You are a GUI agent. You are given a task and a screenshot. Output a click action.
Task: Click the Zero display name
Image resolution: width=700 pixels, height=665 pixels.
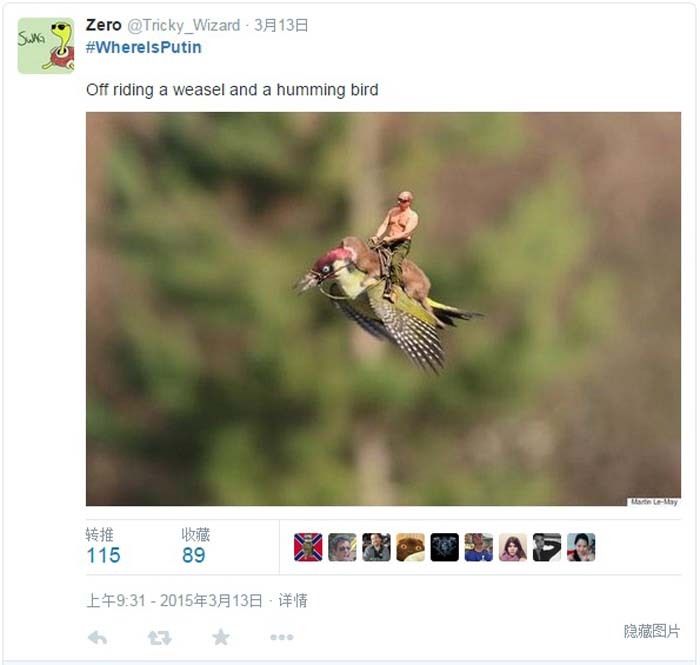point(104,25)
